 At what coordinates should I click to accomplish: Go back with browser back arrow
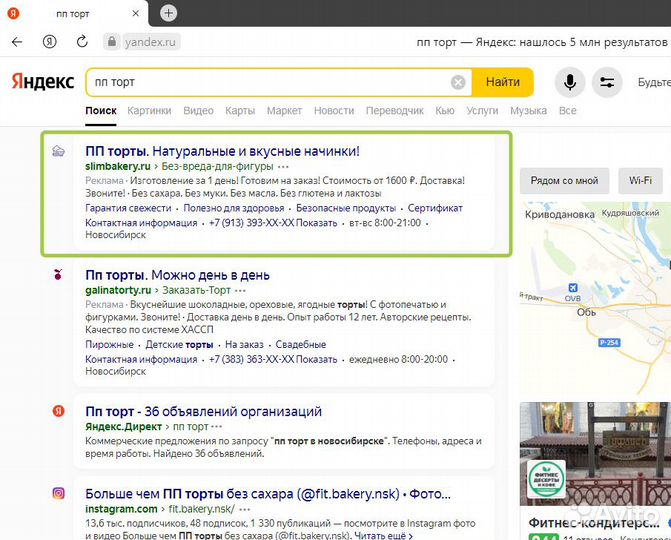pyautogui.click(x=17, y=42)
